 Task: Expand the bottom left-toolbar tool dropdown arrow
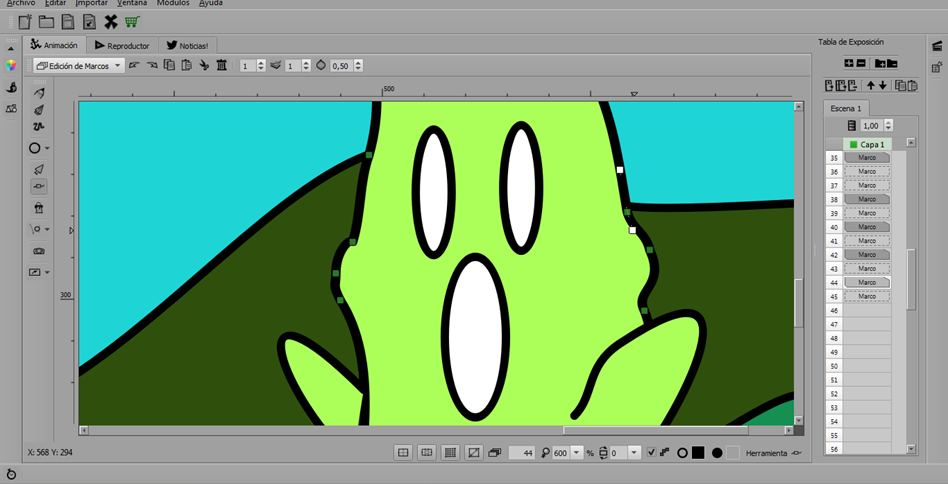pos(47,273)
